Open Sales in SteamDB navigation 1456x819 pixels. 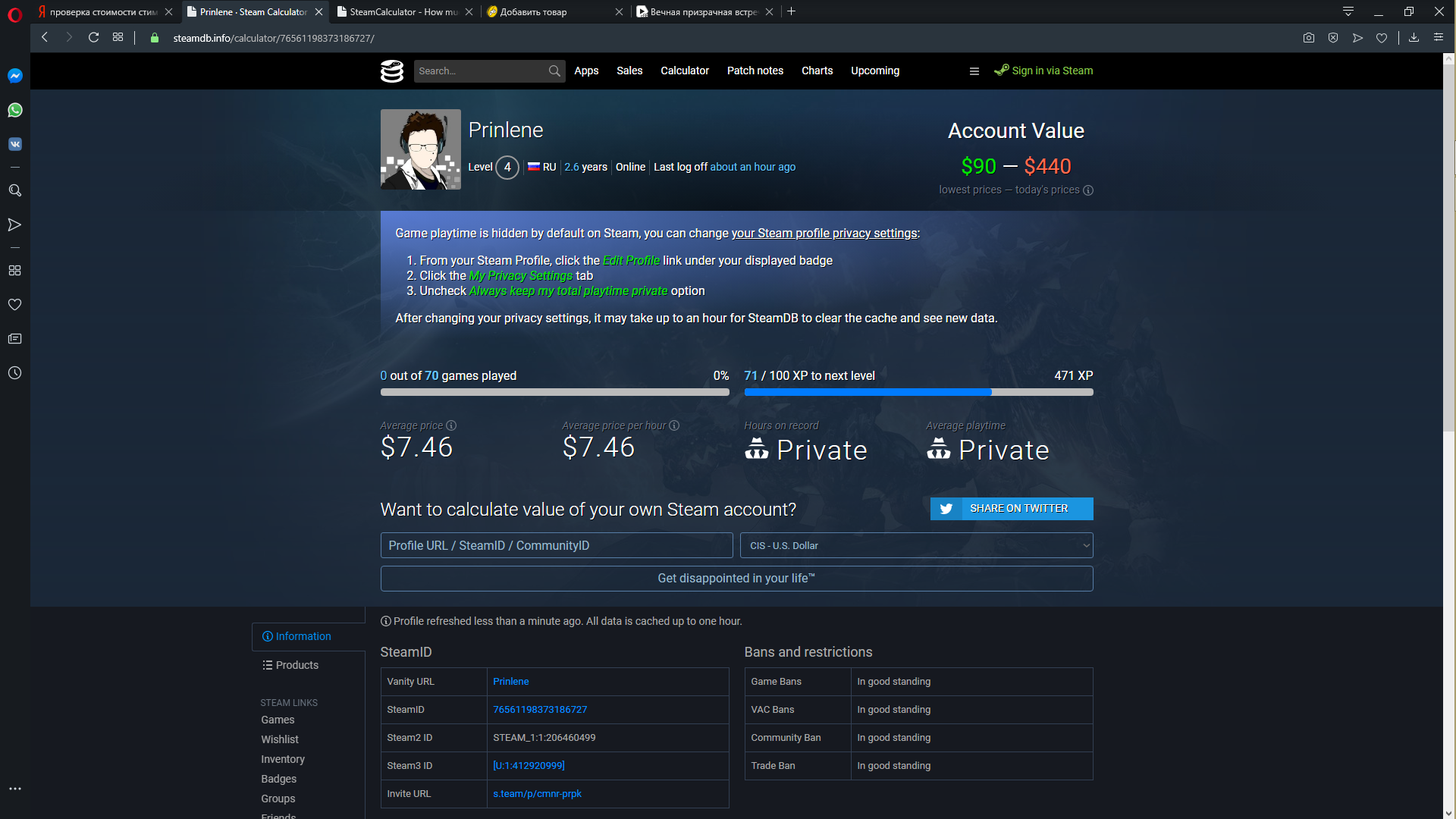coord(629,71)
